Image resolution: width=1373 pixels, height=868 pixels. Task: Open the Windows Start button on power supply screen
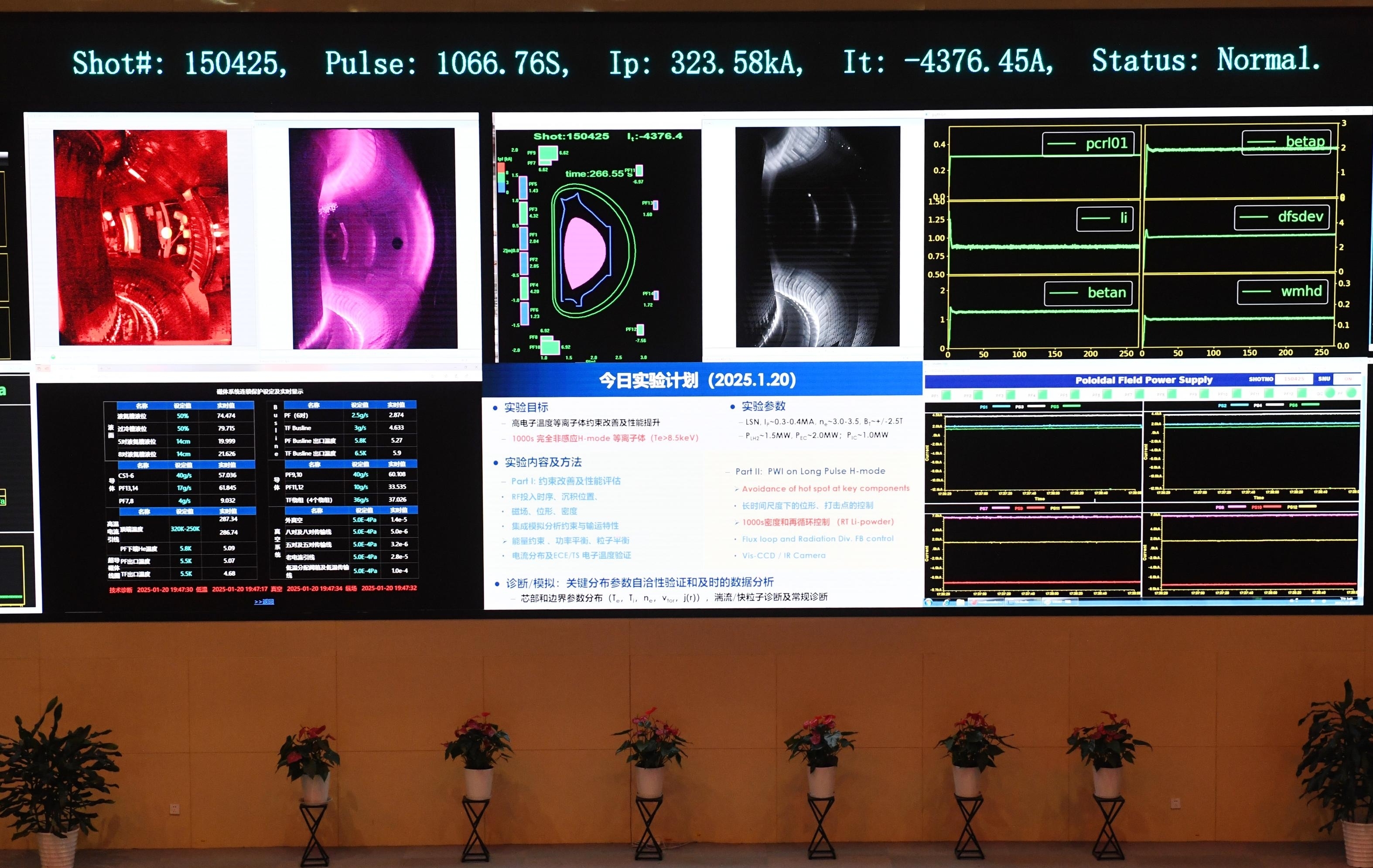[x=929, y=602]
